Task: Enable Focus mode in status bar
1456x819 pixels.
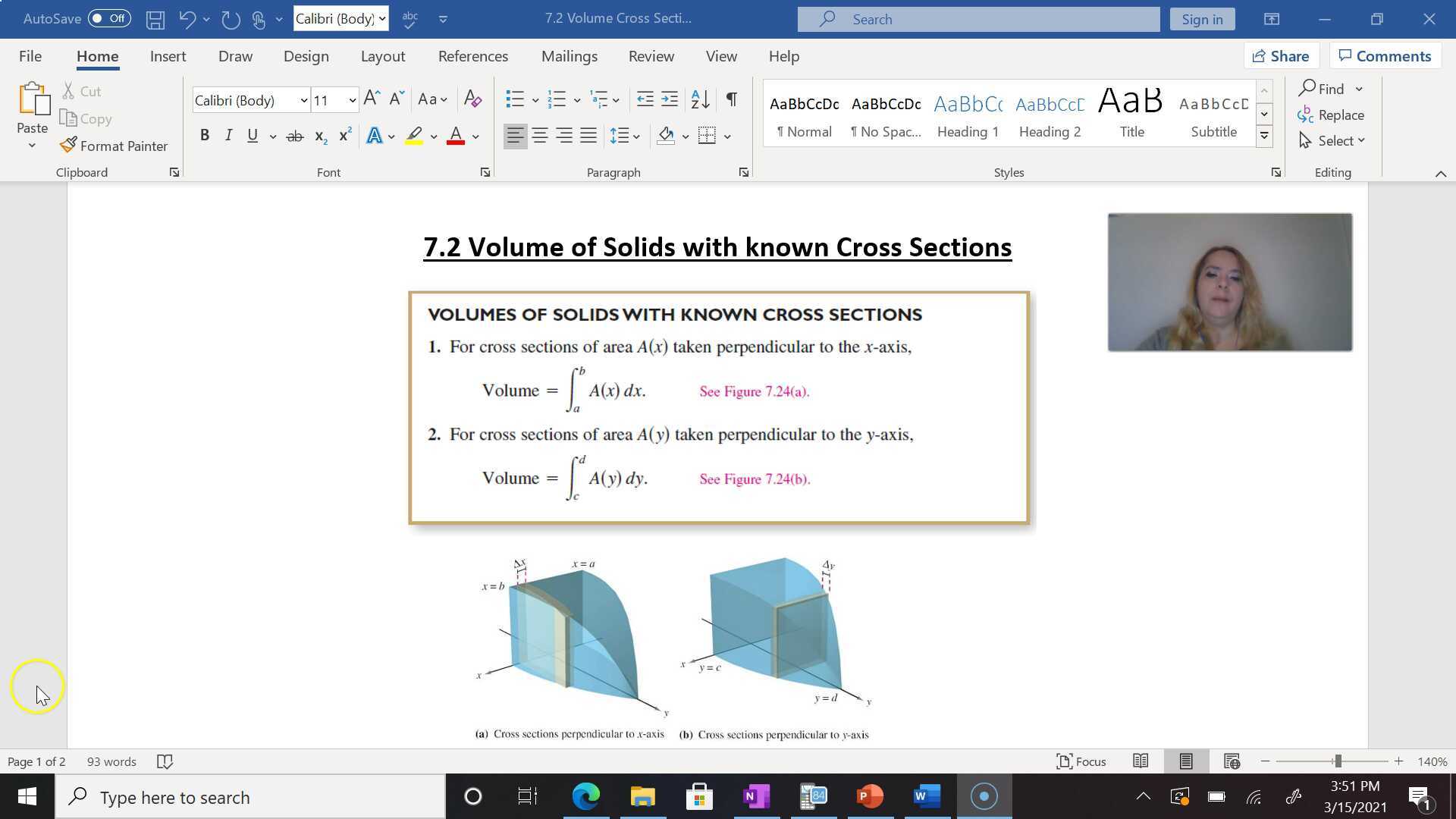Action: tap(1081, 761)
